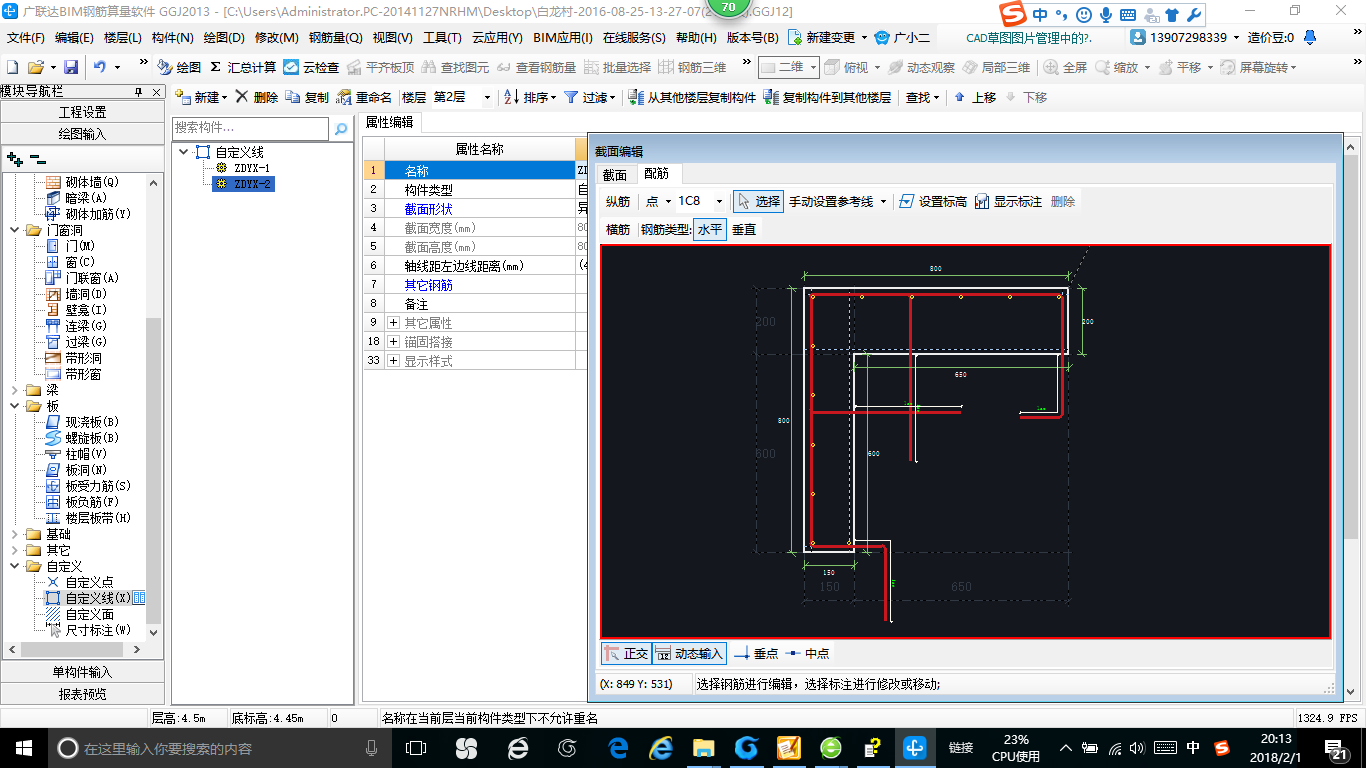Switch to 全屏 full screen view
Viewport: 1366px width, 768px height.
1066,67
